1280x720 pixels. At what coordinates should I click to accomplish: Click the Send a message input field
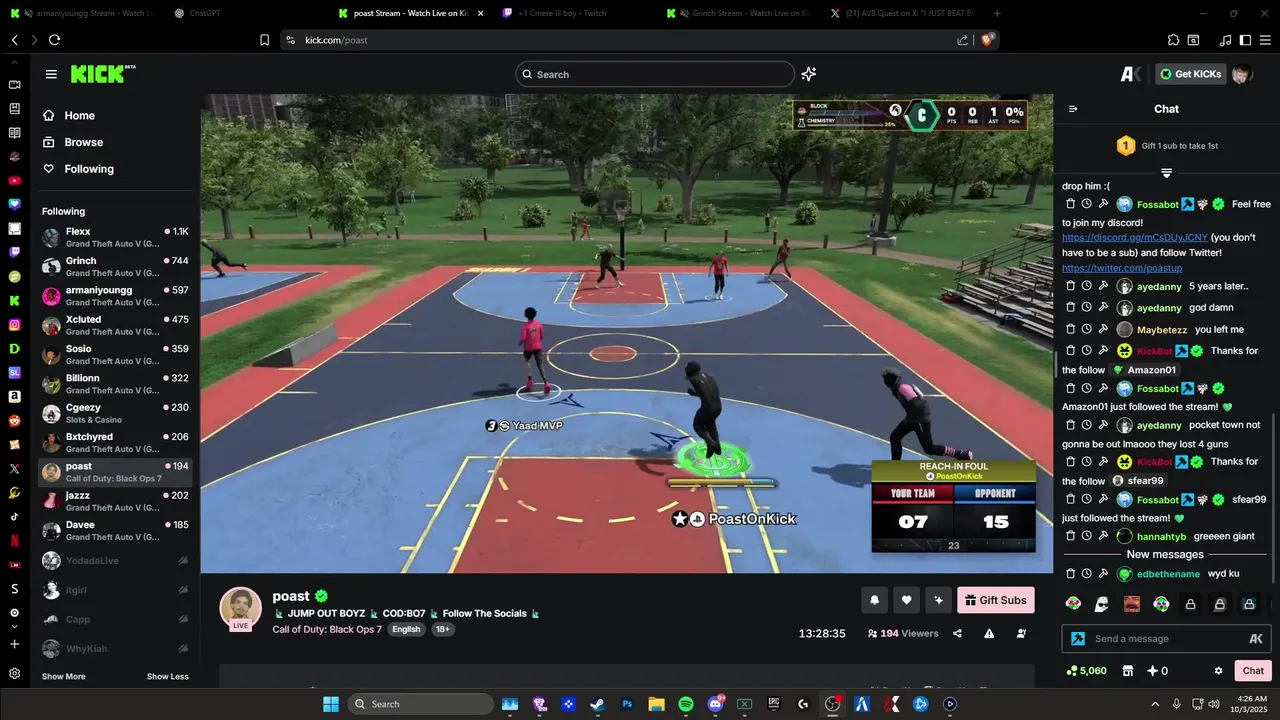(1166, 639)
